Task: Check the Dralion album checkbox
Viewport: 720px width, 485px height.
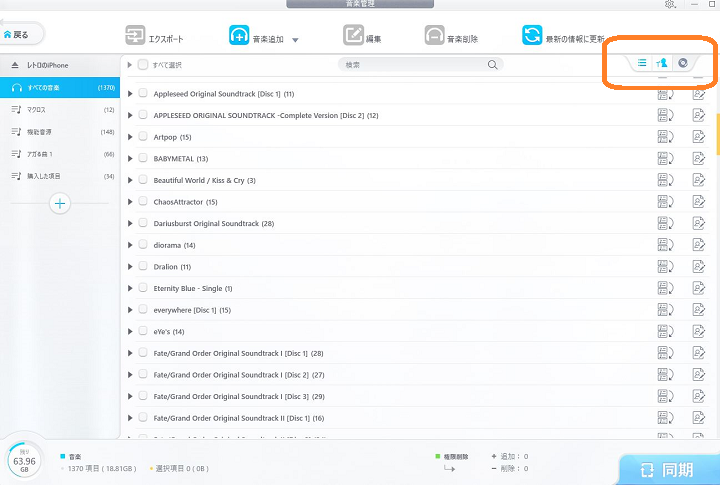Action: tap(143, 266)
